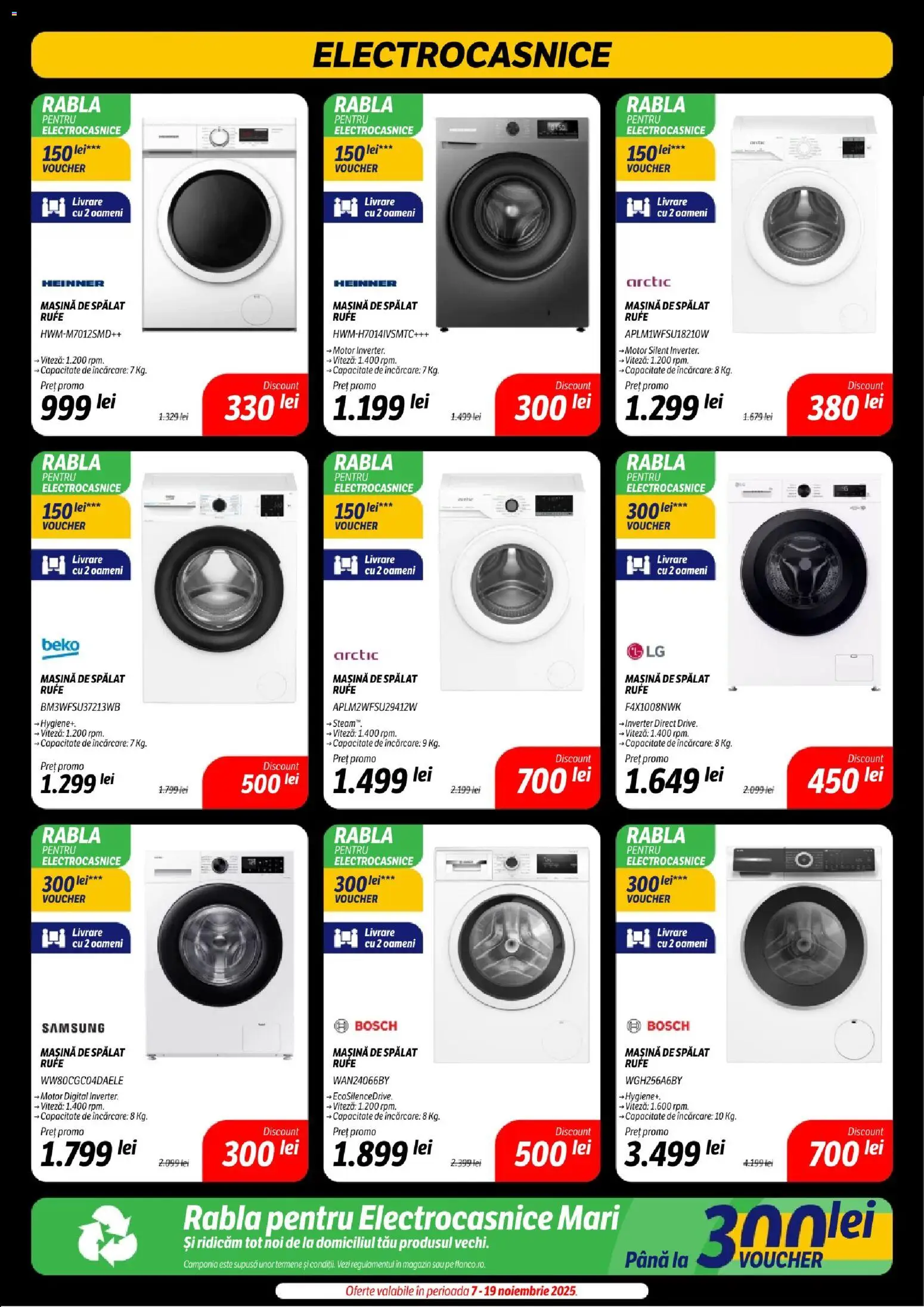This screenshot has width=924, height=1307.
Task: Click the Rabla pentru Electrocasnice Mari banner title
Action: [x=401, y=1217]
